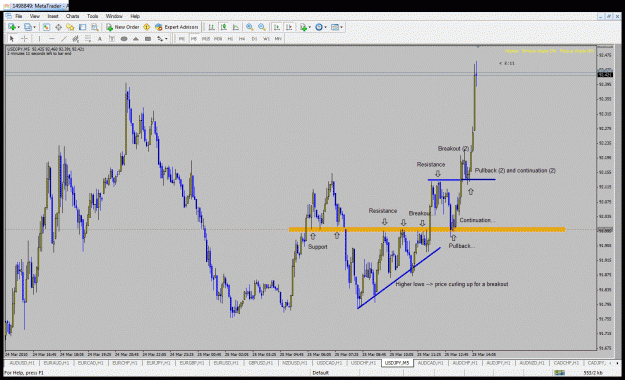The height and width of the screenshot is (380, 625).
Task: Switch timeframe to H1
Action: tap(230, 39)
